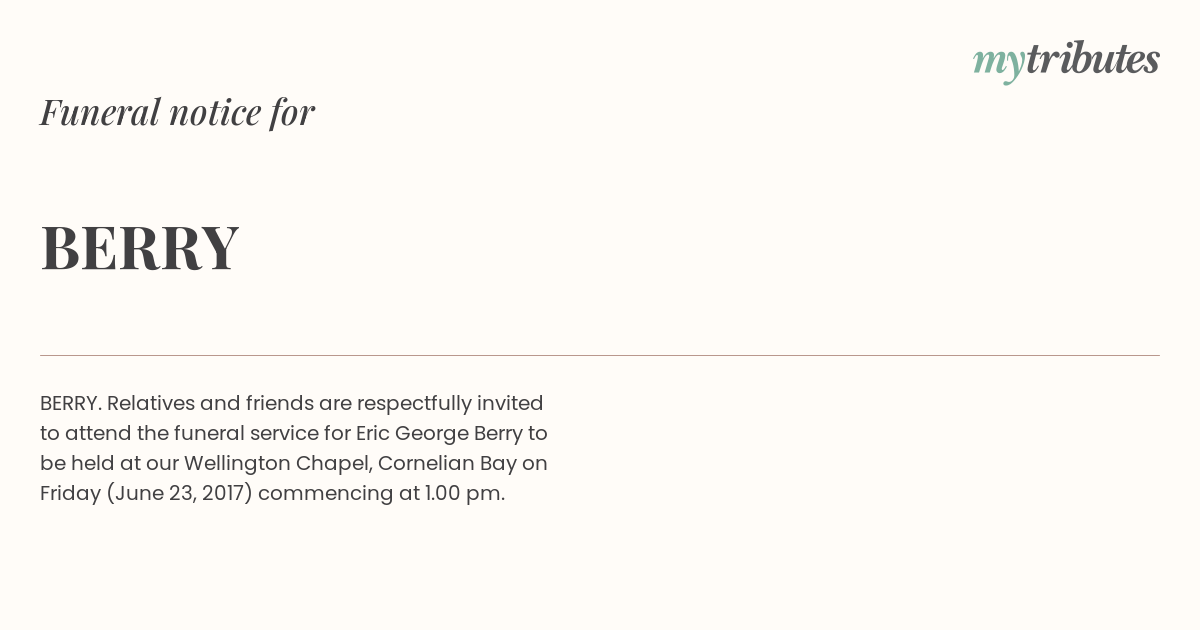Click 'BERRY.' at the start of the paragraph

coord(71,403)
